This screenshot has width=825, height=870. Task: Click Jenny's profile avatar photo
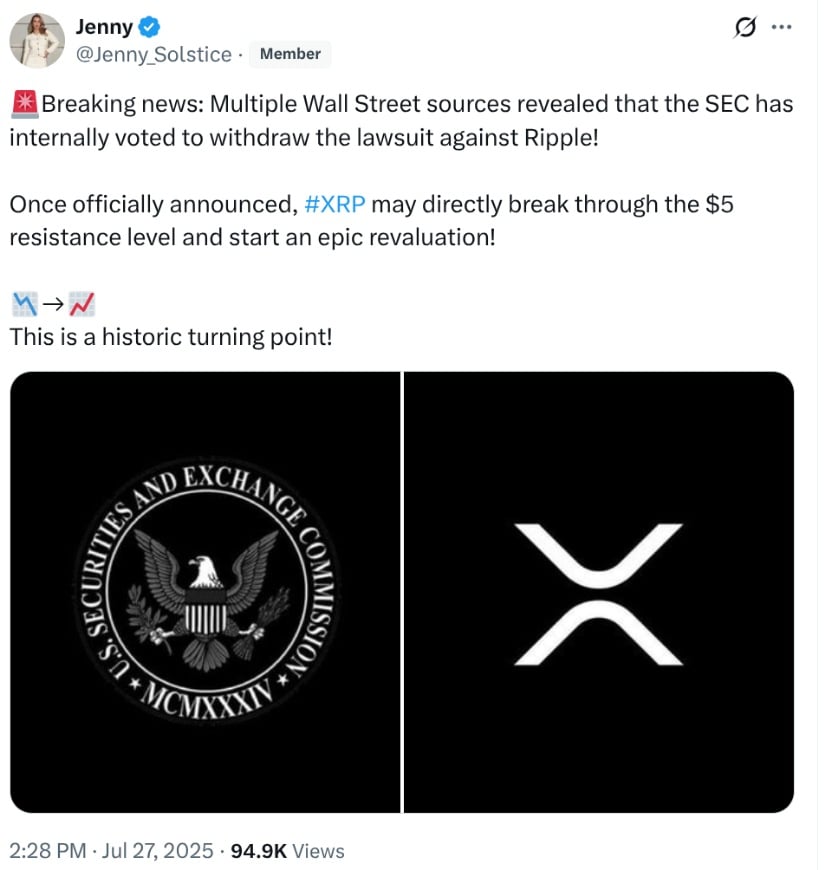point(37,41)
